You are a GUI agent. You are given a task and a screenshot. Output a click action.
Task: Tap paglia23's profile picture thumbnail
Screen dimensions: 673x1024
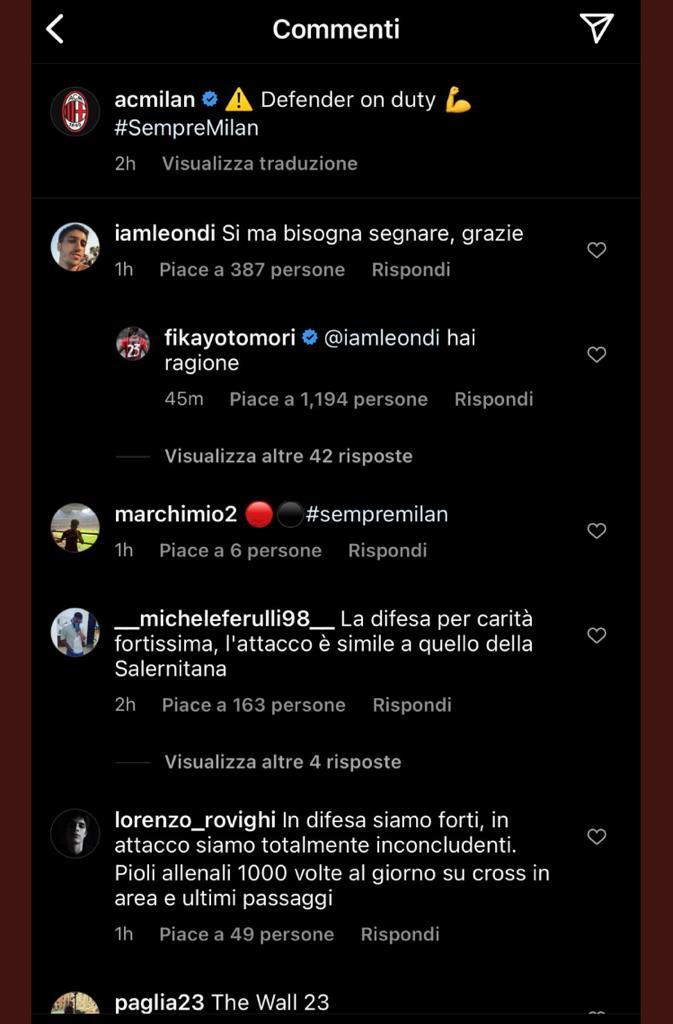[75, 1003]
